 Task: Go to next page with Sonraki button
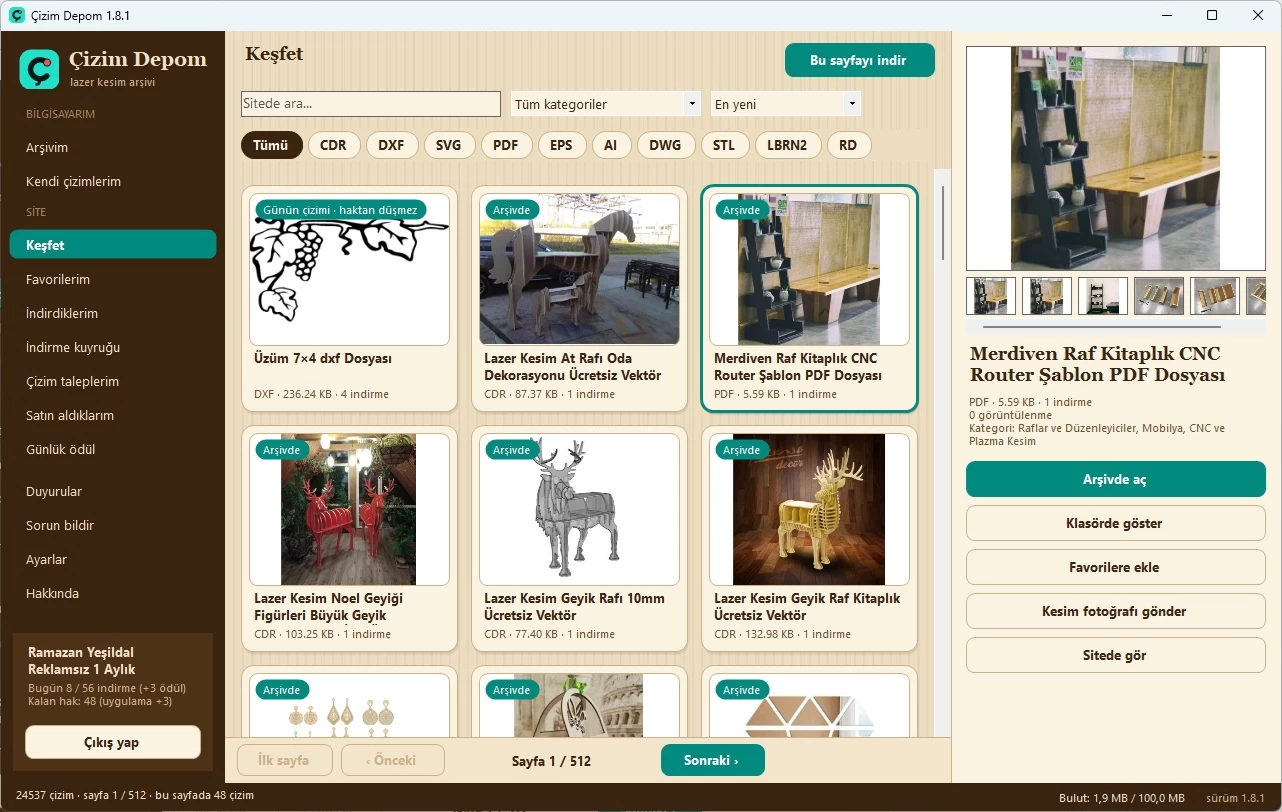click(713, 760)
